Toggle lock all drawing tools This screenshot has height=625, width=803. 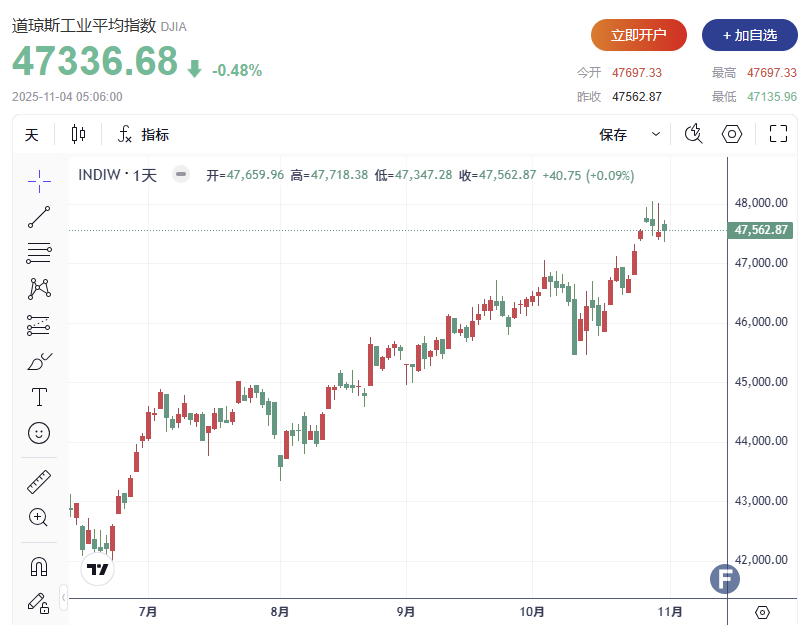click(39, 603)
